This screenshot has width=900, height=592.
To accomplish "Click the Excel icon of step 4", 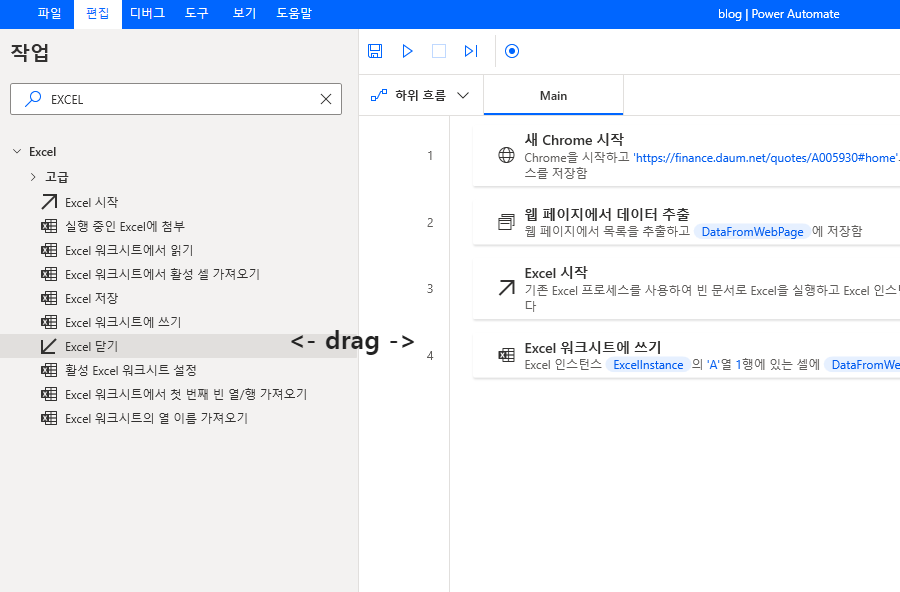I will point(506,355).
